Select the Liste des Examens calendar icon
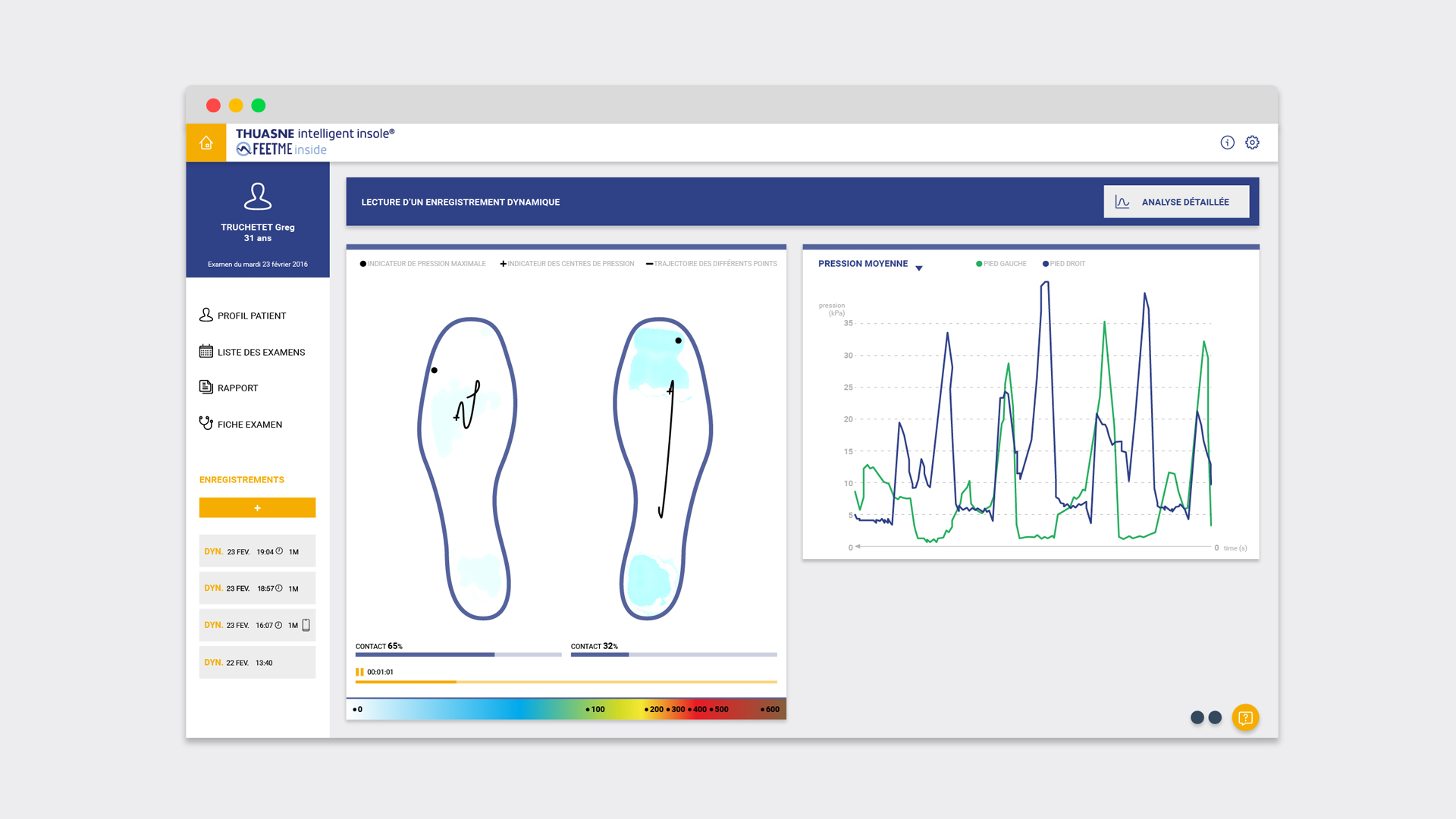 pyautogui.click(x=206, y=351)
